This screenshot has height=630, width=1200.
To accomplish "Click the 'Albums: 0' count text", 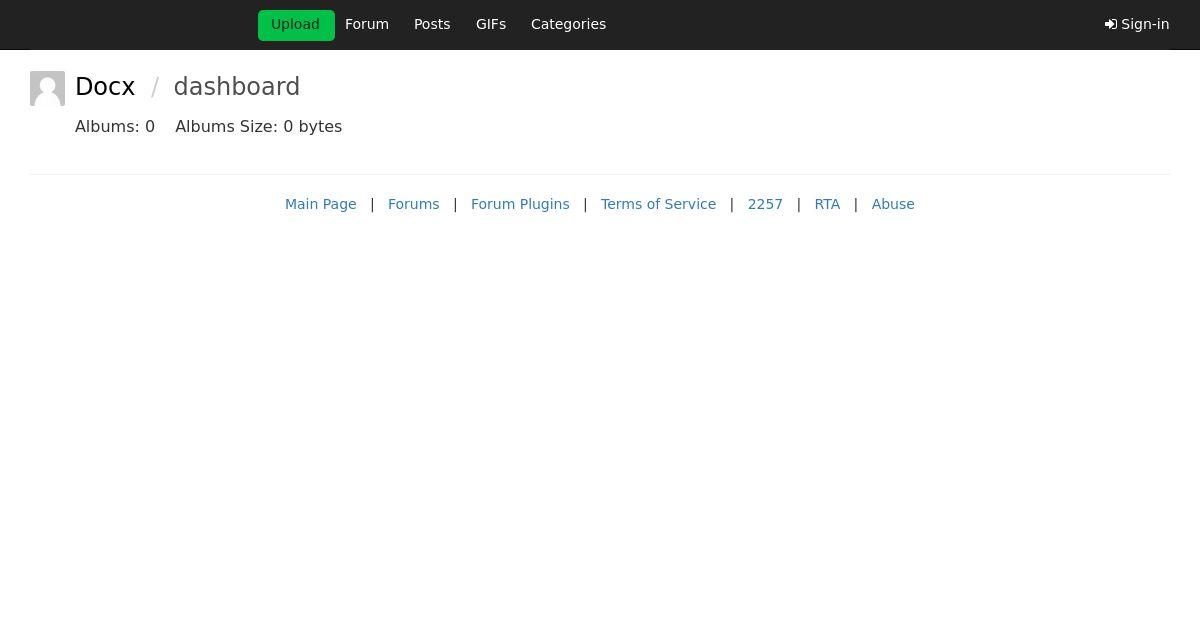I will point(115,126).
